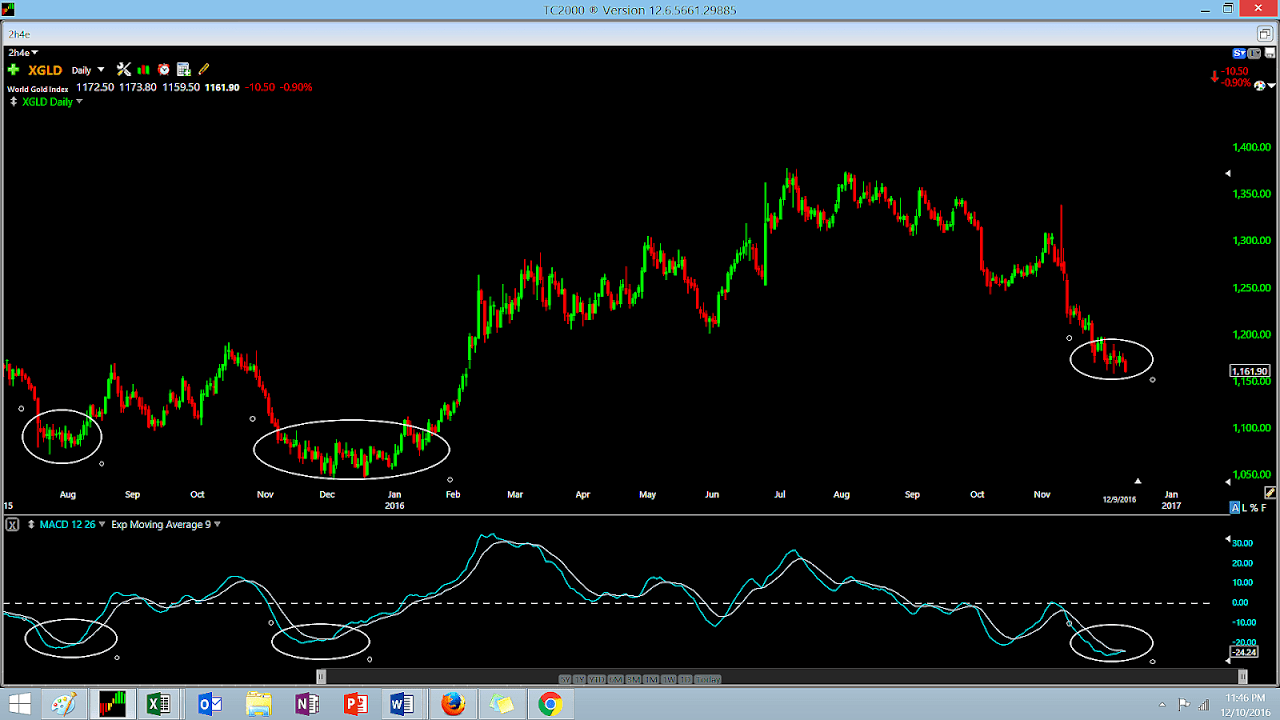Open the color palette icon near the percentage
The width and height of the screenshot is (1280, 720).
click(1260, 85)
